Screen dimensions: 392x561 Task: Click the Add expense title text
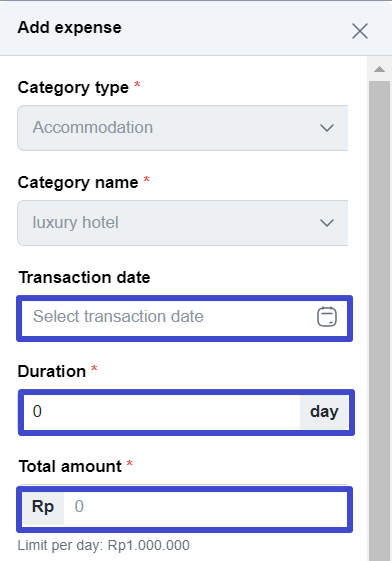pyautogui.click(x=70, y=28)
